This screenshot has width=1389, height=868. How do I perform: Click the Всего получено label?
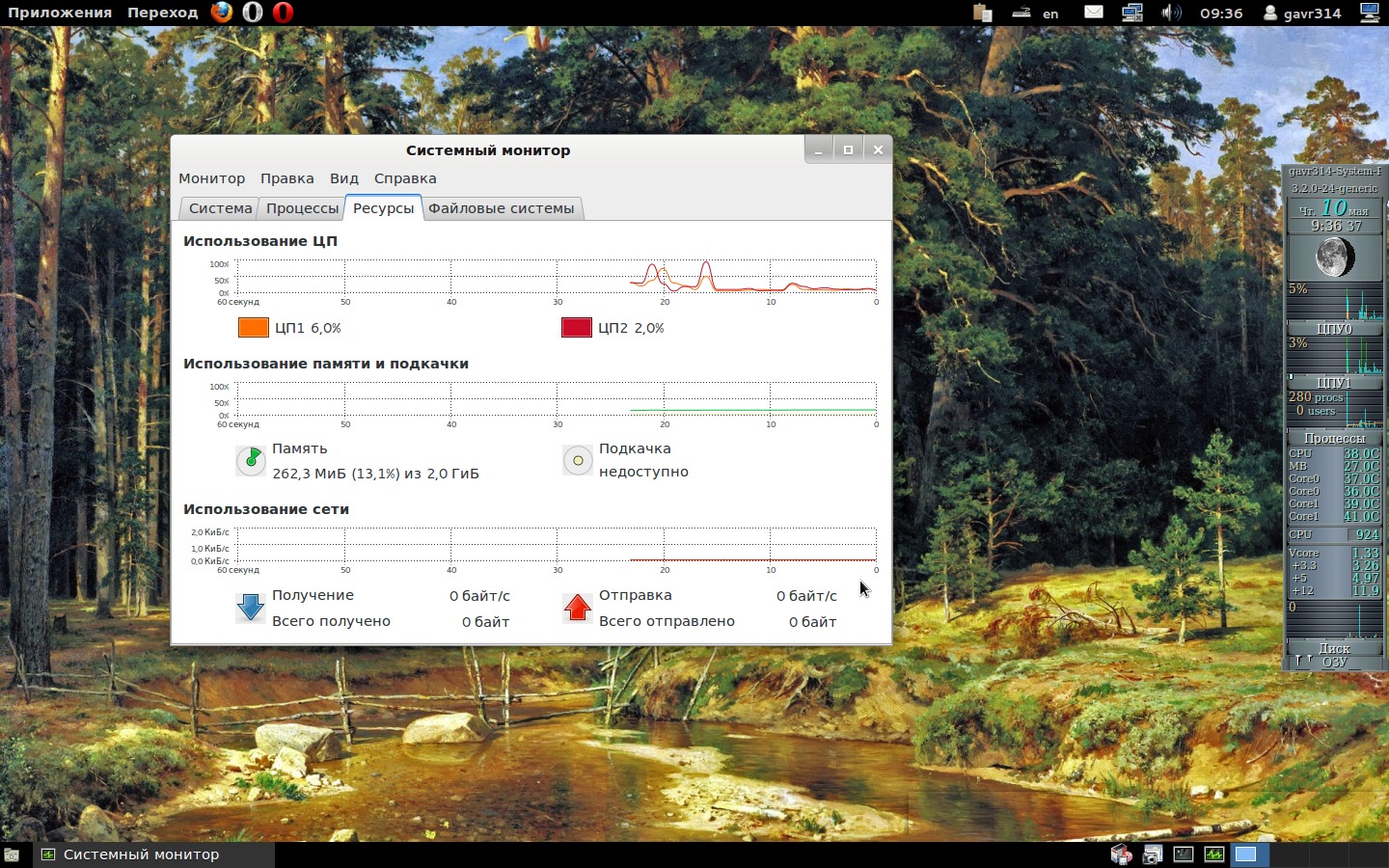[331, 621]
